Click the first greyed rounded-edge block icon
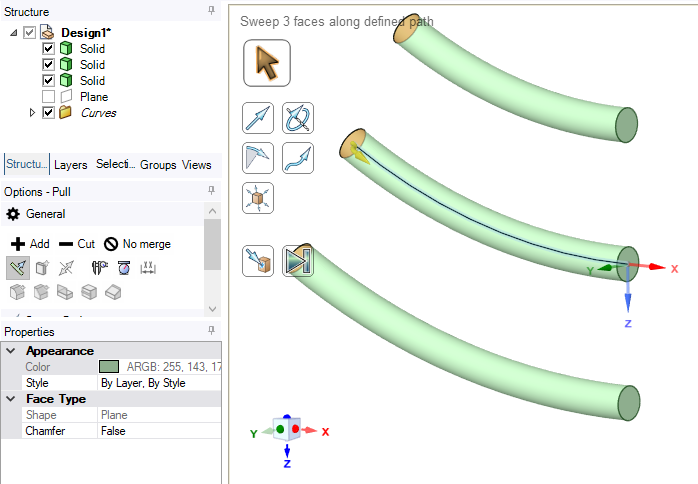The height and width of the screenshot is (484, 698). tap(17, 293)
